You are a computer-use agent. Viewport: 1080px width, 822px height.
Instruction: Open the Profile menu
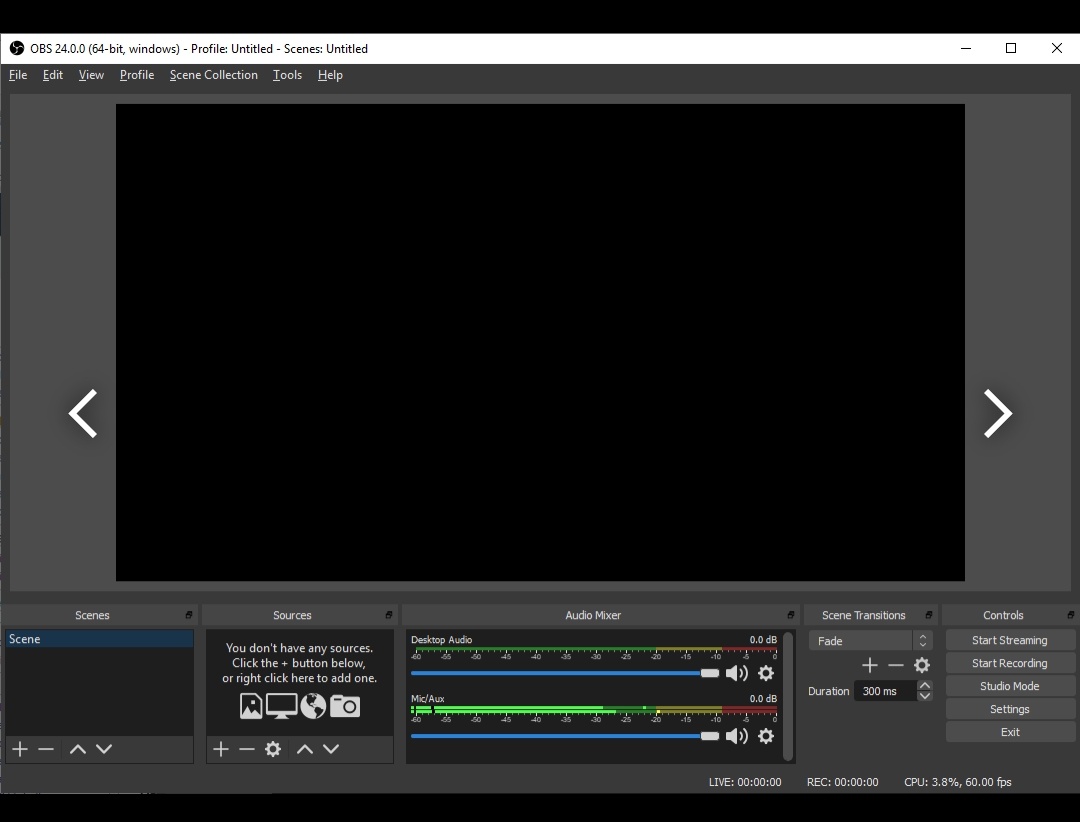(x=137, y=75)
